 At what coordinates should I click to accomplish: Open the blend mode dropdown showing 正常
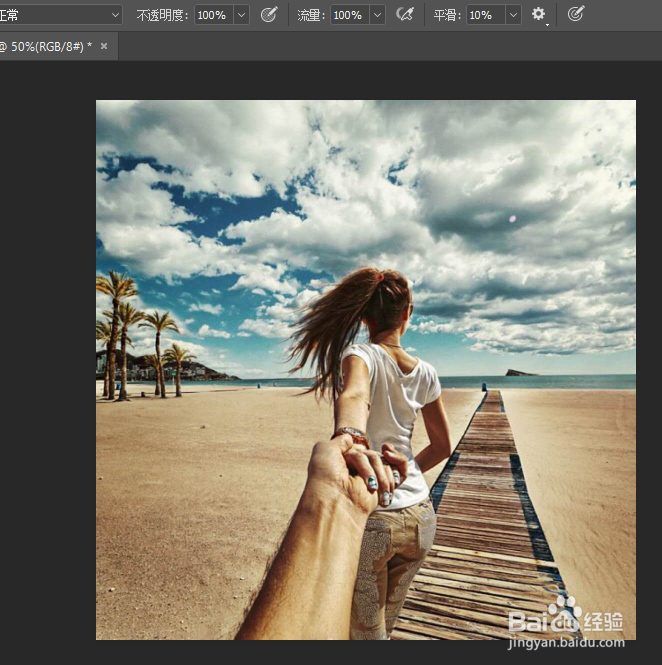(x=59, y=15)
